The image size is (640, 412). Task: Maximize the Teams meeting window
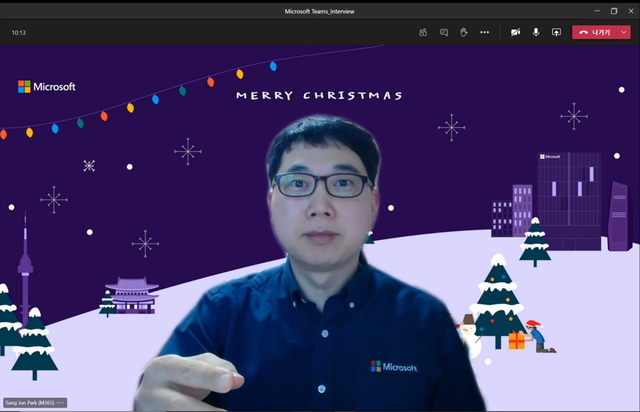click(611, 10)
